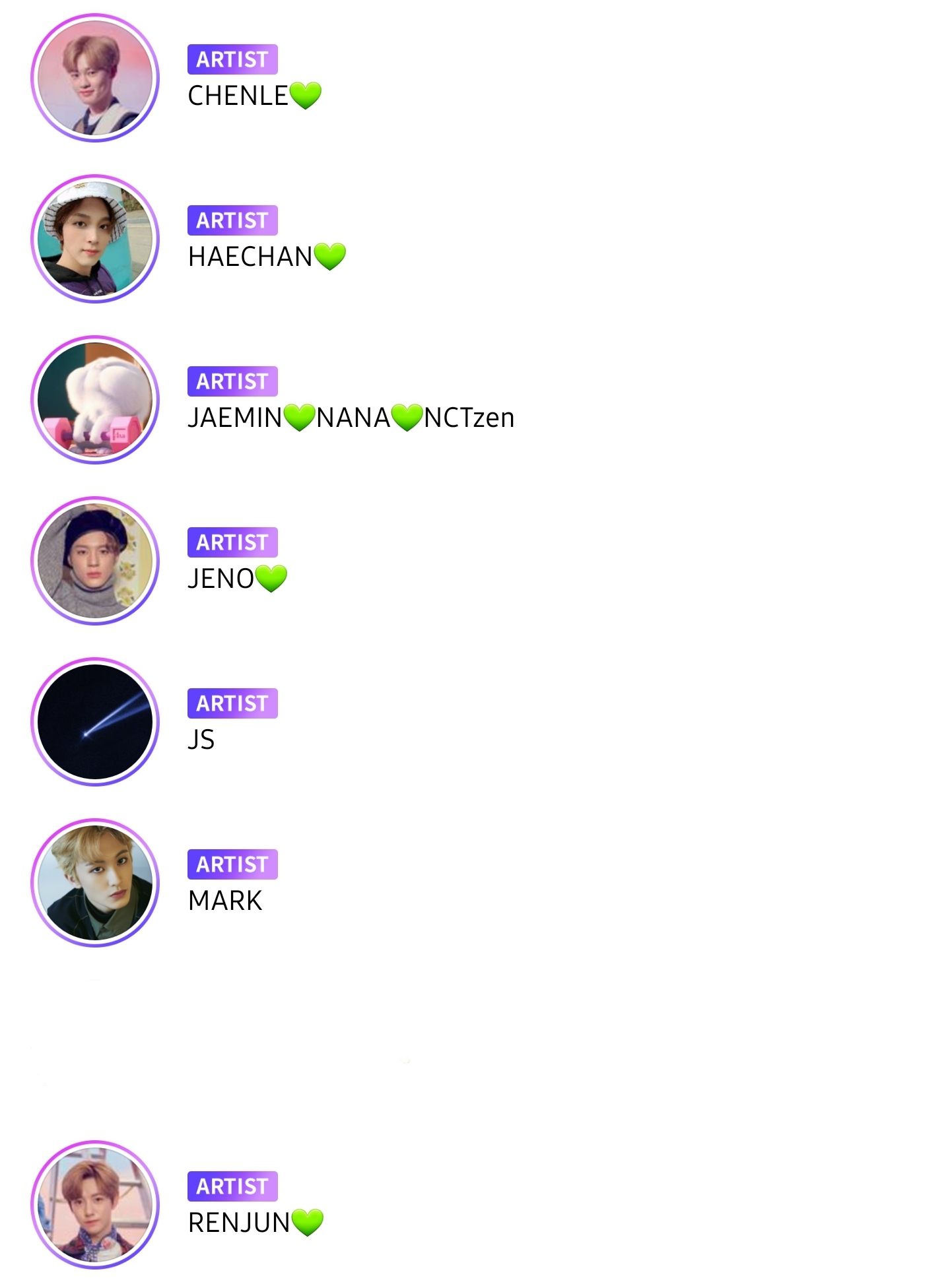The width and height of the screenshot is (950, 1288).
Task: Select the white plush avatar for JAEMIN
Action: pyautogui.click(x=95, y=400)
